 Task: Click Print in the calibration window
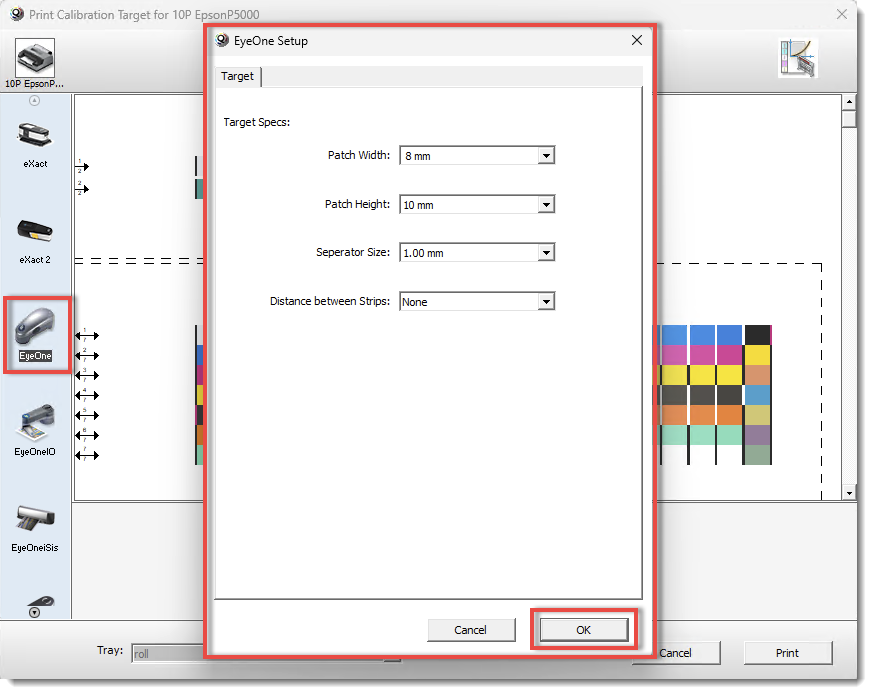tap(787, 653)
